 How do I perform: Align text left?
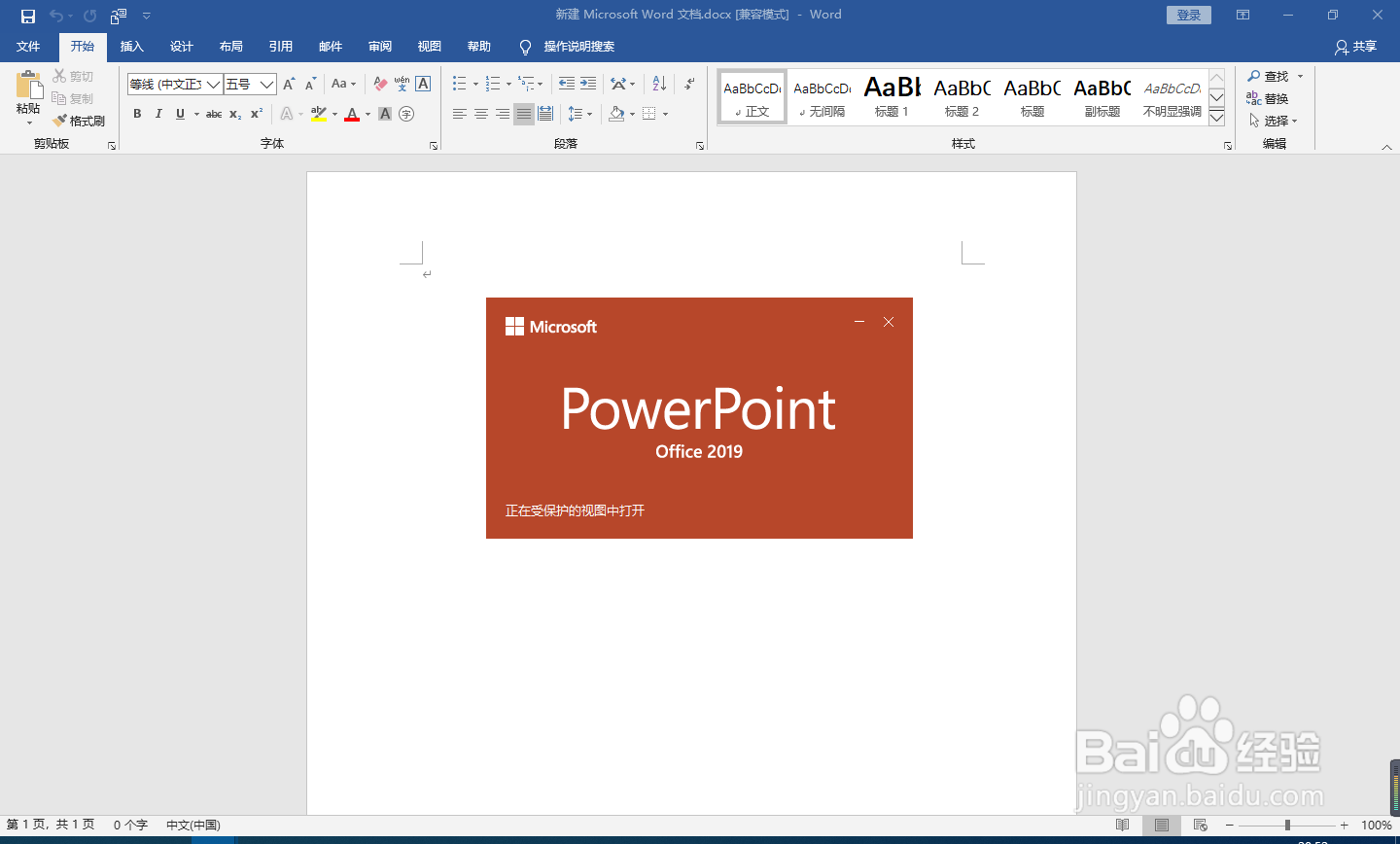click(460, 114)
